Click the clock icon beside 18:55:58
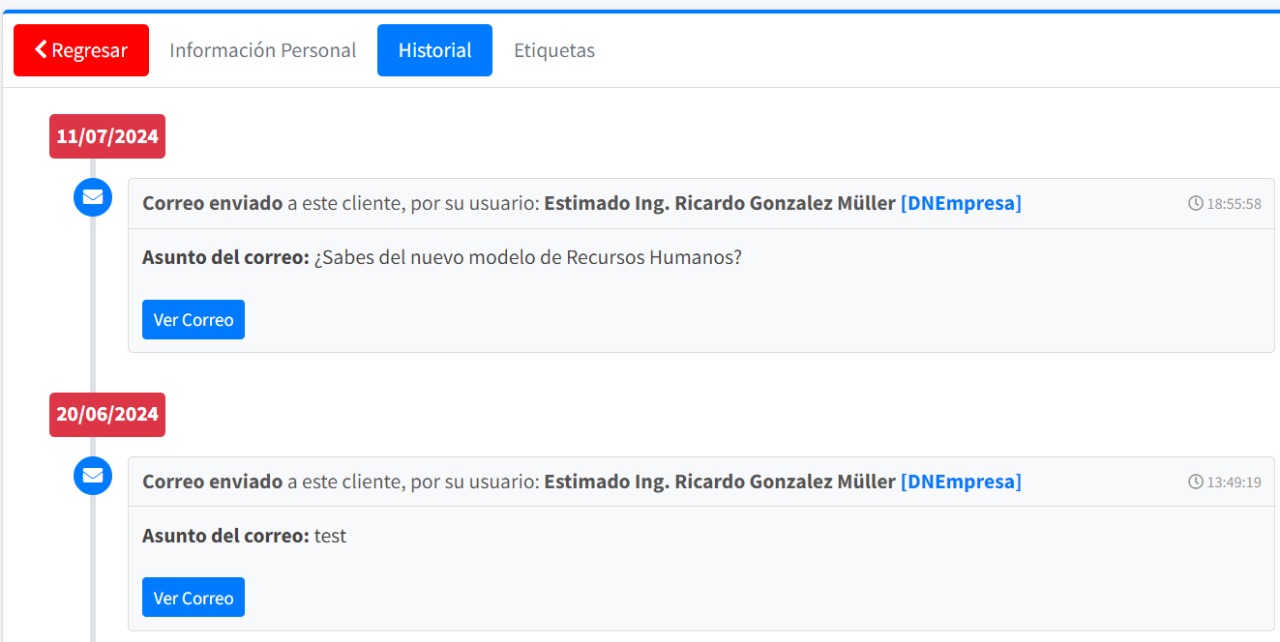Image resolution: width=1280 pixels, height=642 pixels. [x=1195, y=204]
